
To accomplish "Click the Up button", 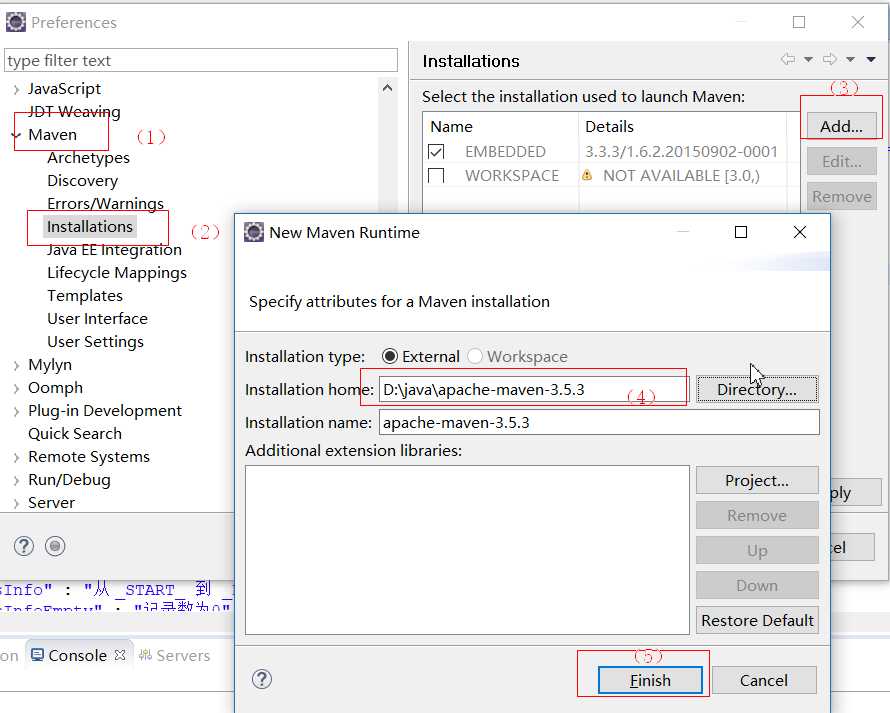I will coord(757,550).
